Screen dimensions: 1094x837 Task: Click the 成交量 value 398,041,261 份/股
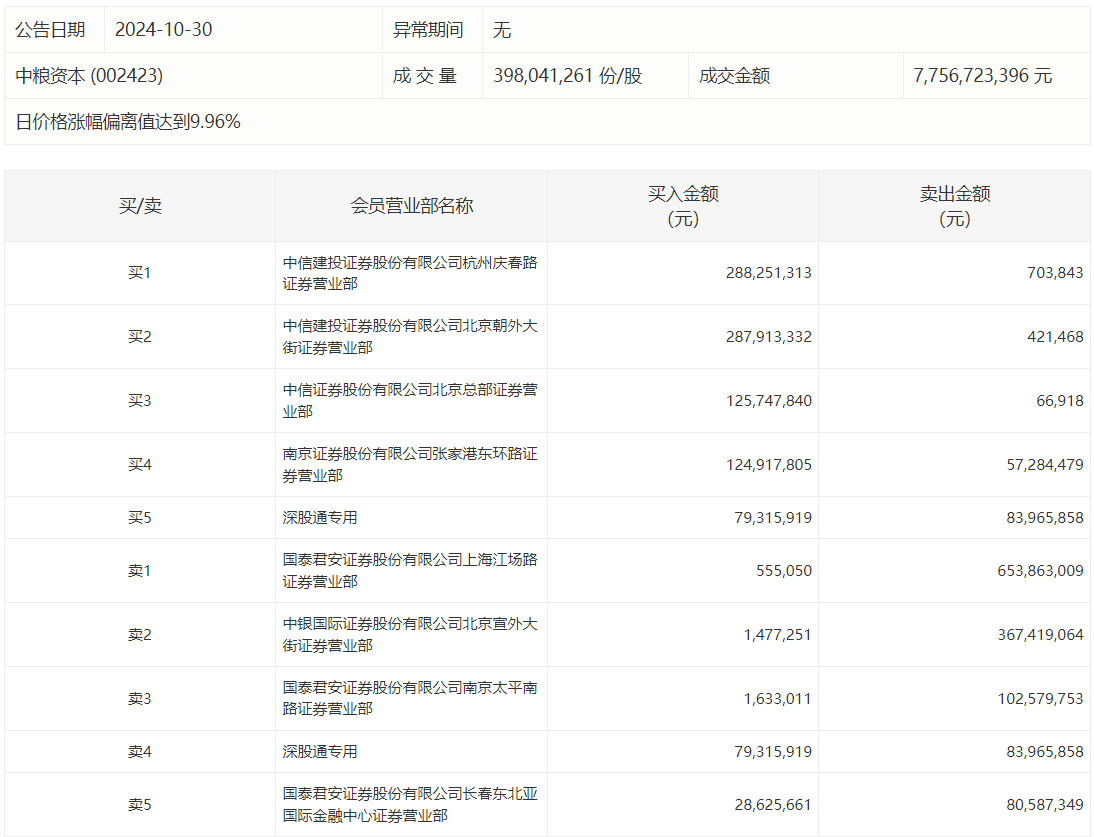567,76
